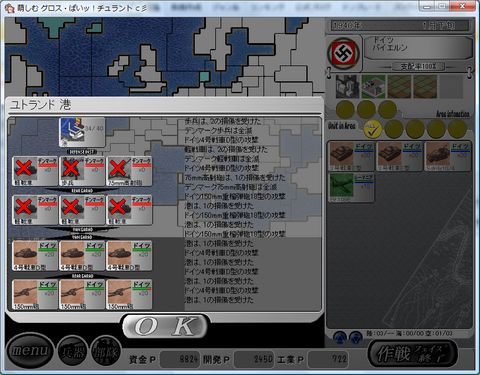
Task: Toggle the fourth Unit in Area filter circle
Action: [436, 129]
